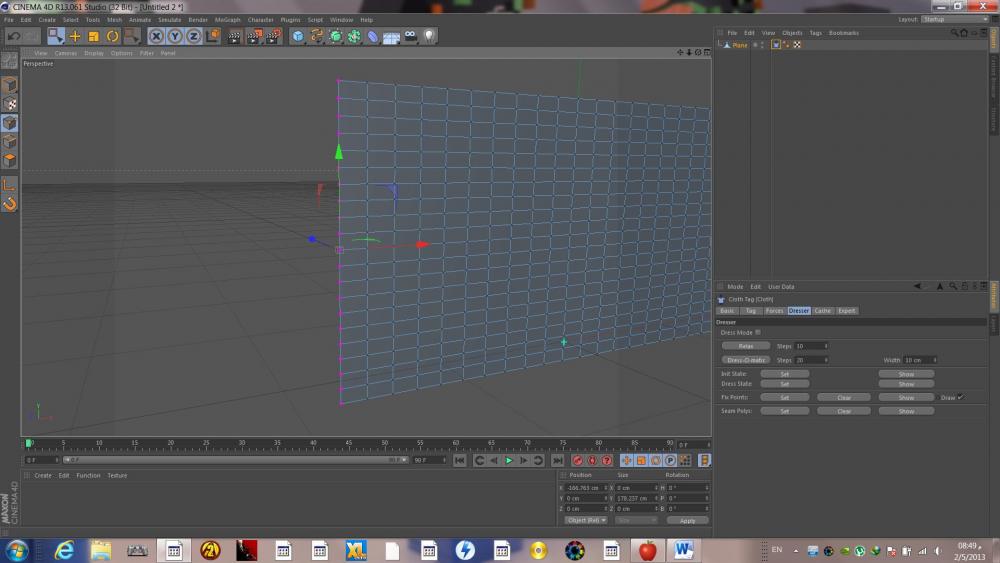1000x563 pixels.
Task: Click the Undo arrow icon
Action: pyautogui.click(x=13, y=36)
